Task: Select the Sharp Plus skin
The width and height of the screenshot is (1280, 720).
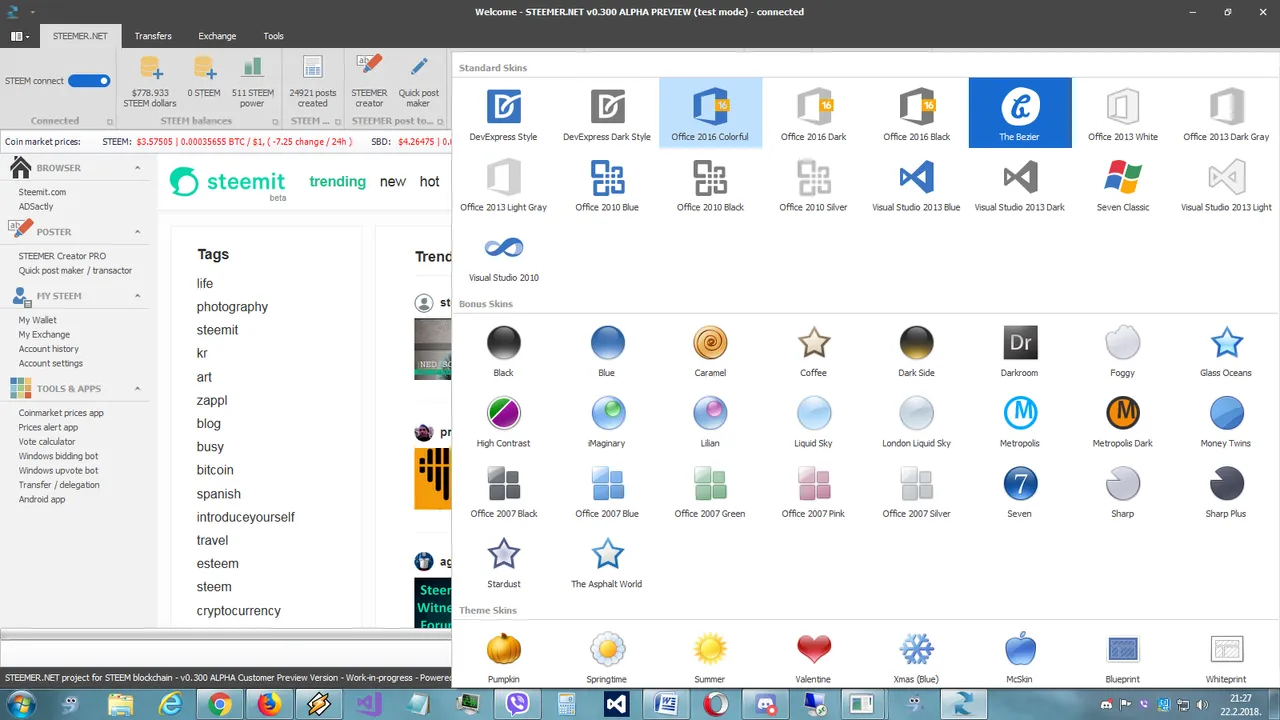Action: [x=1226, y=490]
